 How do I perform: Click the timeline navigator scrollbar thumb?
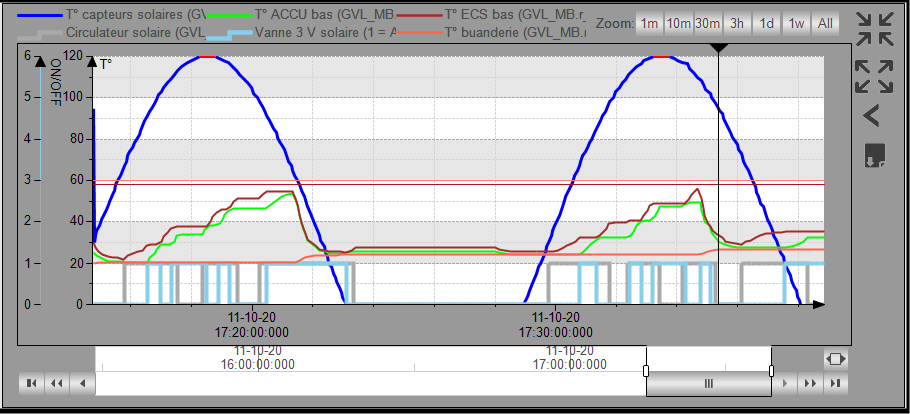coord(708,383)
